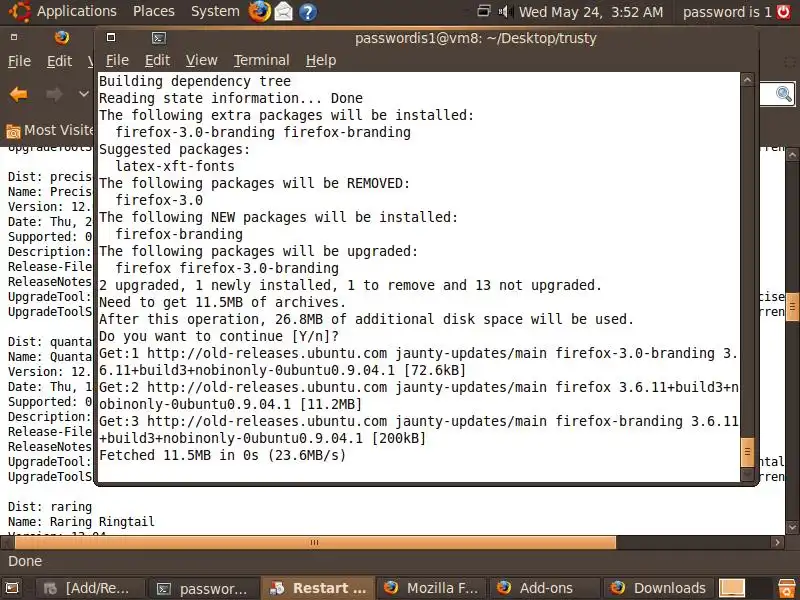Open the System menu

pos(215,11)
